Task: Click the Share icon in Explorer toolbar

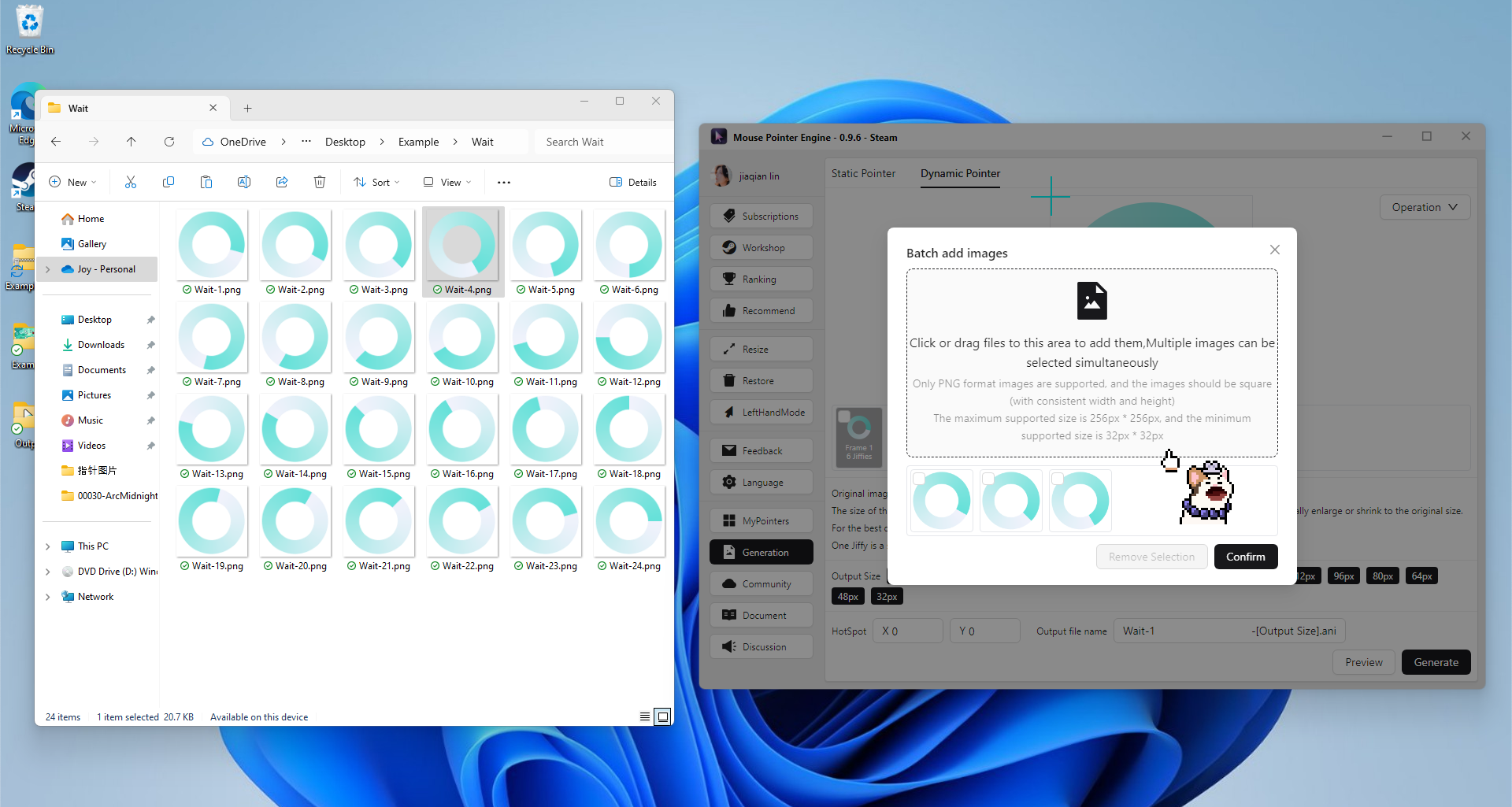Action: 282,183
